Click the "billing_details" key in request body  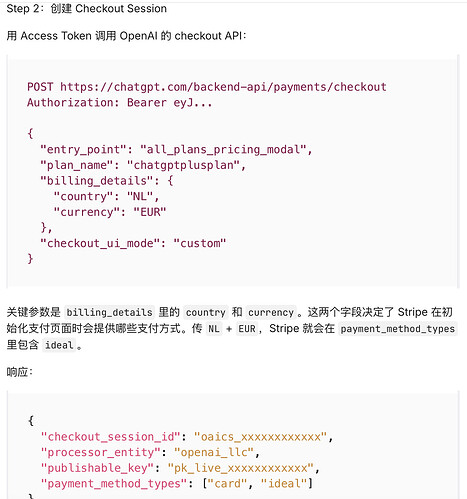(x=97, y=181)
